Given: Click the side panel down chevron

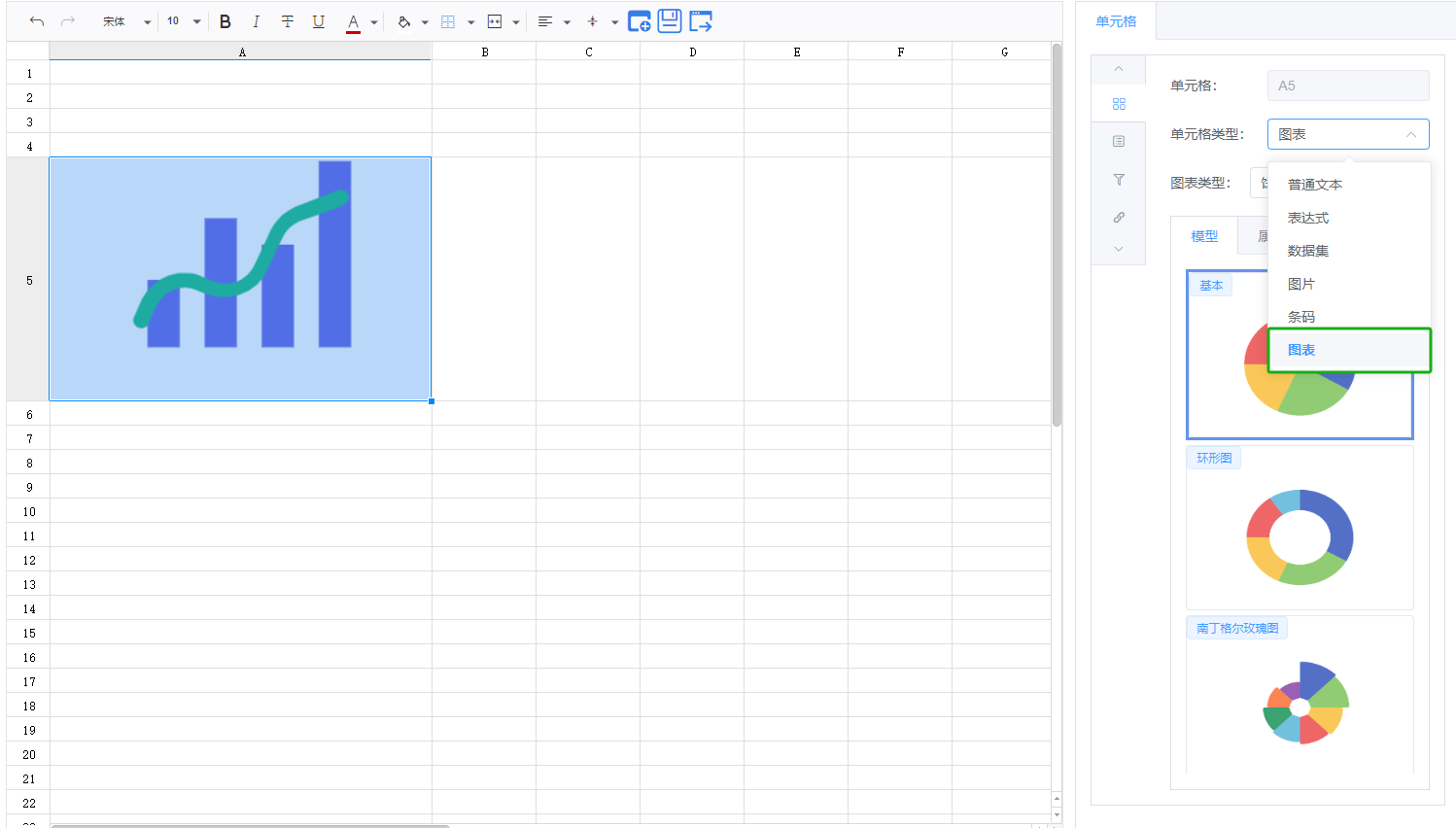Looking at the screenshot, I should (1119, 249).
